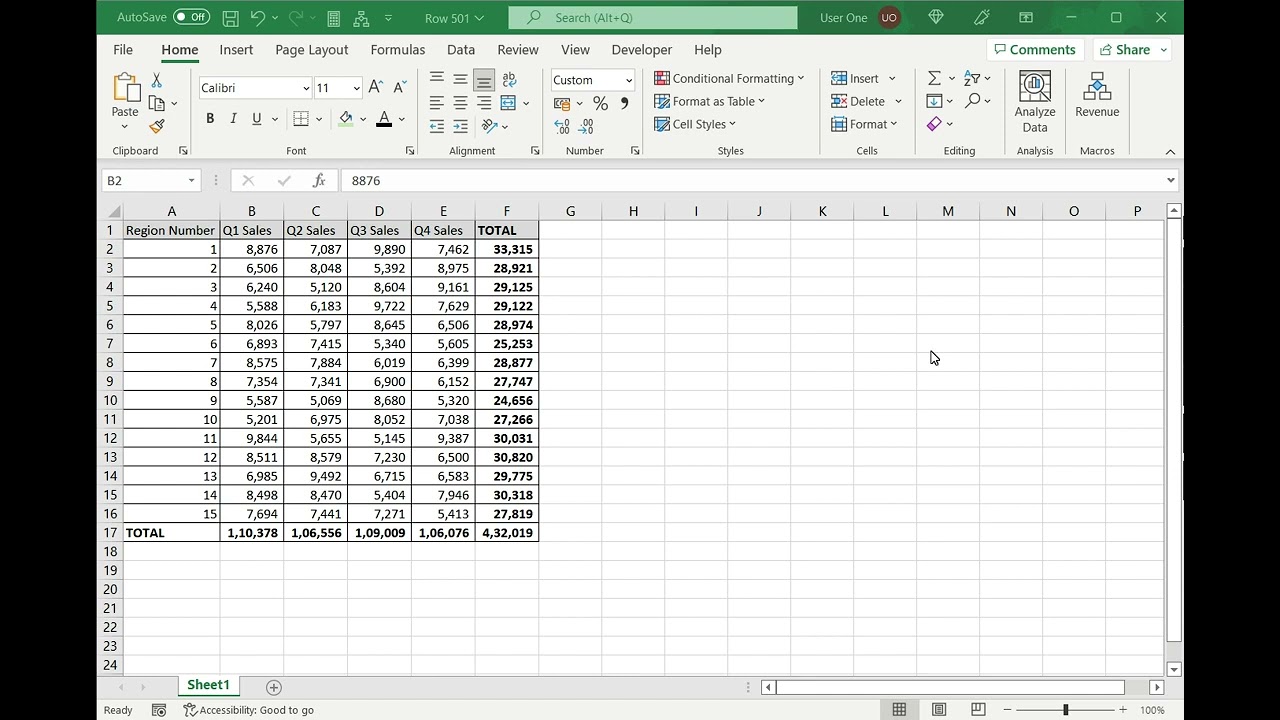Switch to the Page Layout tab
The width and height of the screenshot is (1280, 720).
[x=312, y=50]
